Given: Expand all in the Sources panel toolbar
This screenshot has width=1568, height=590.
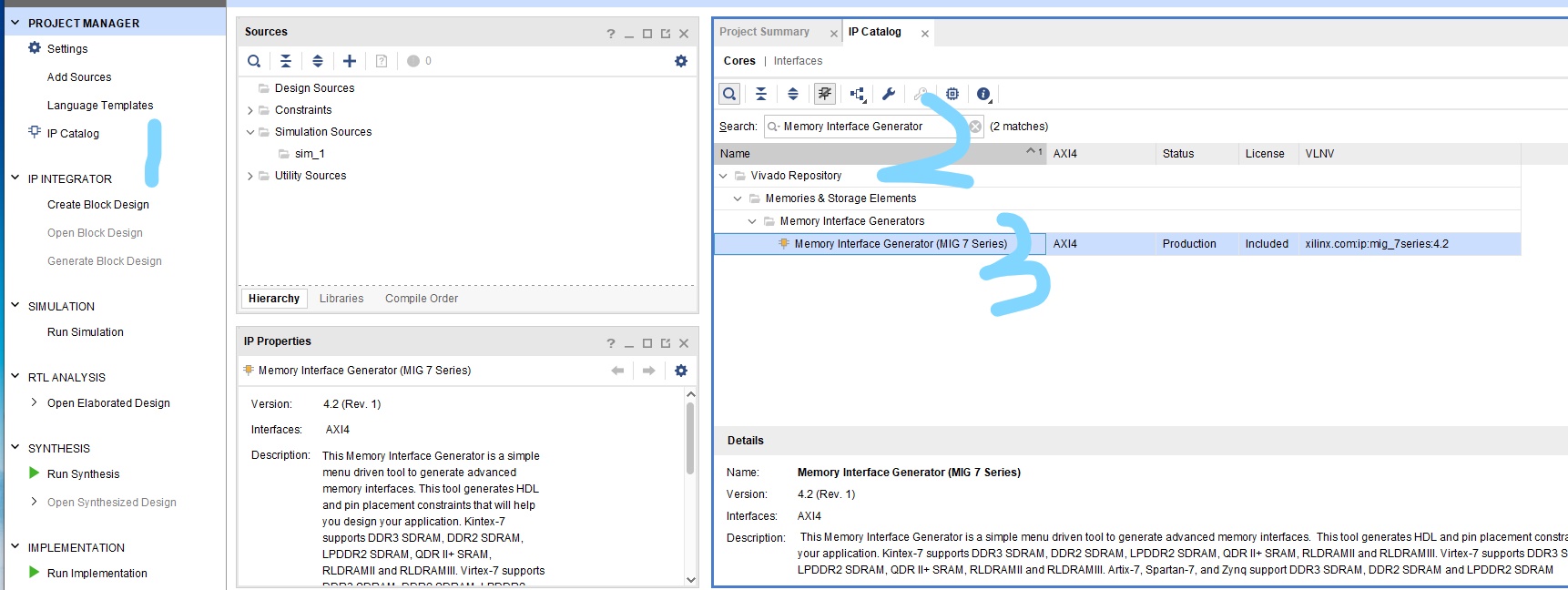Looking at the screenshot, I should pos(318,61).
